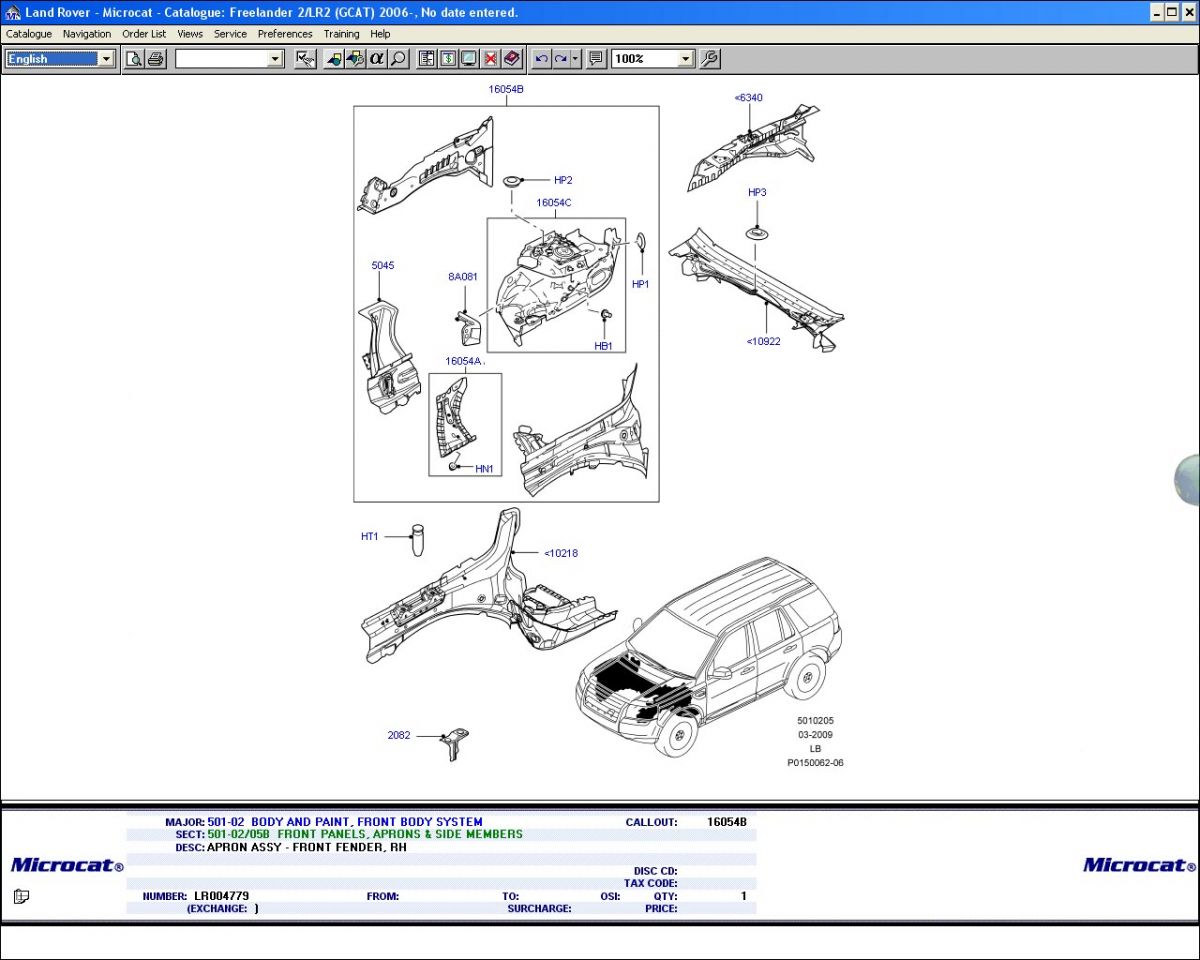The width and height of the screenshot is (1200, 960).
Task: Select callout HP1 on the diagram
Action: (641, 284)
